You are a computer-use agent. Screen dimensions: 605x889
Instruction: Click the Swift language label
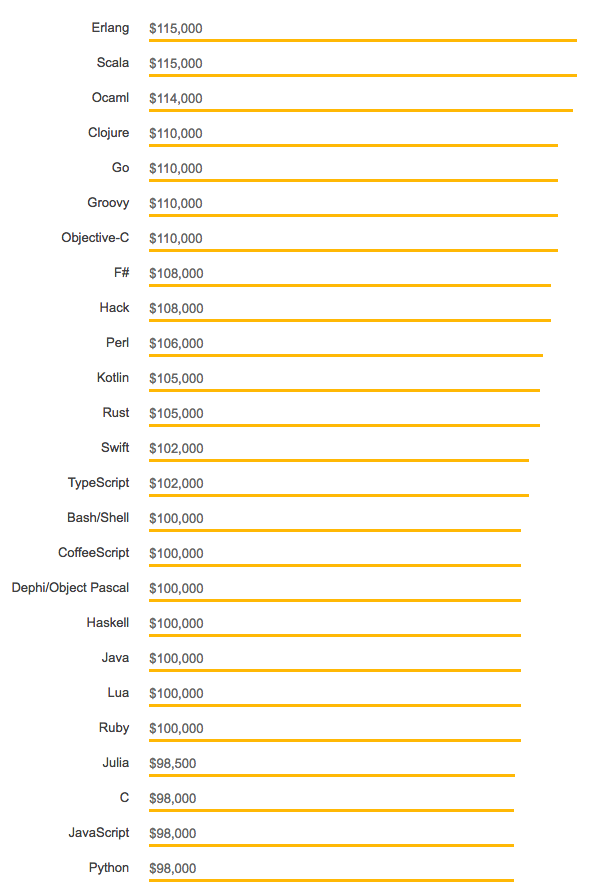tap(115, 448)
